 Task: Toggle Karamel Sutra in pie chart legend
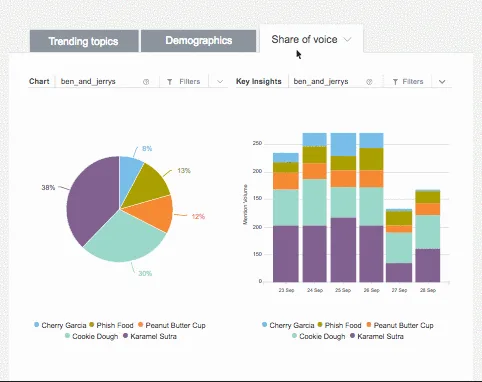150,336
